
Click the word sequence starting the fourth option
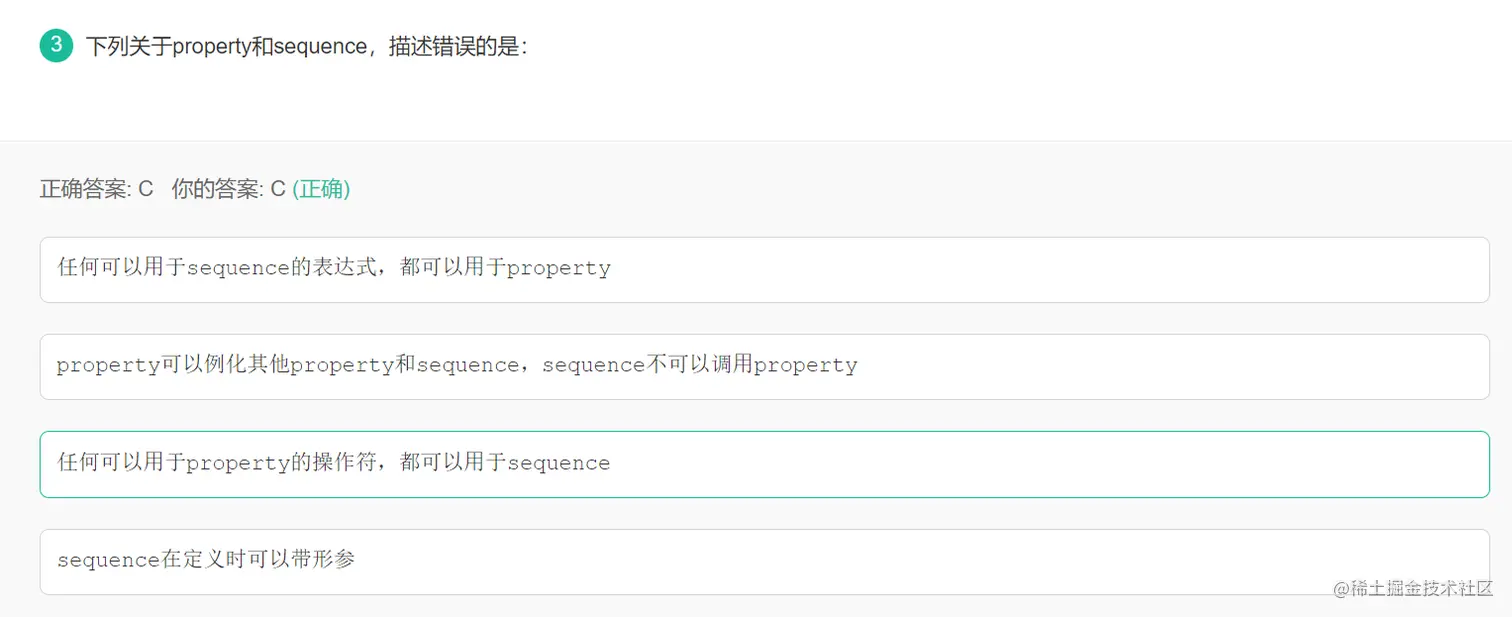click(108, 560)
